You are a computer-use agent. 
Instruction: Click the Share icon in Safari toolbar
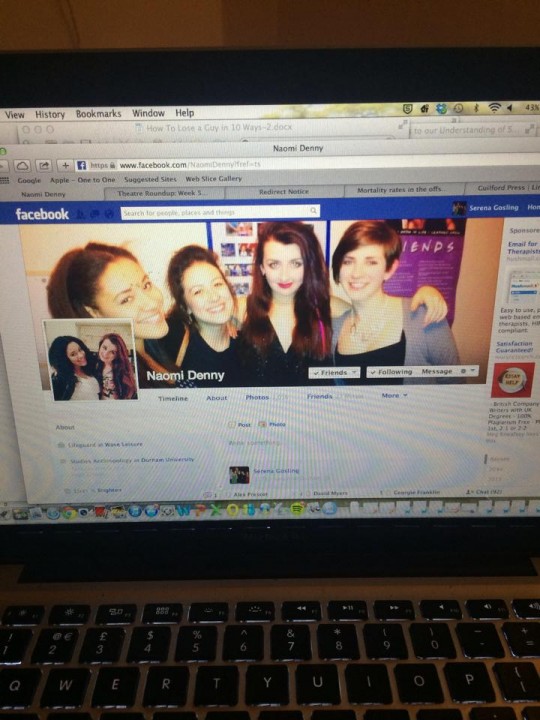coord(44,165)
